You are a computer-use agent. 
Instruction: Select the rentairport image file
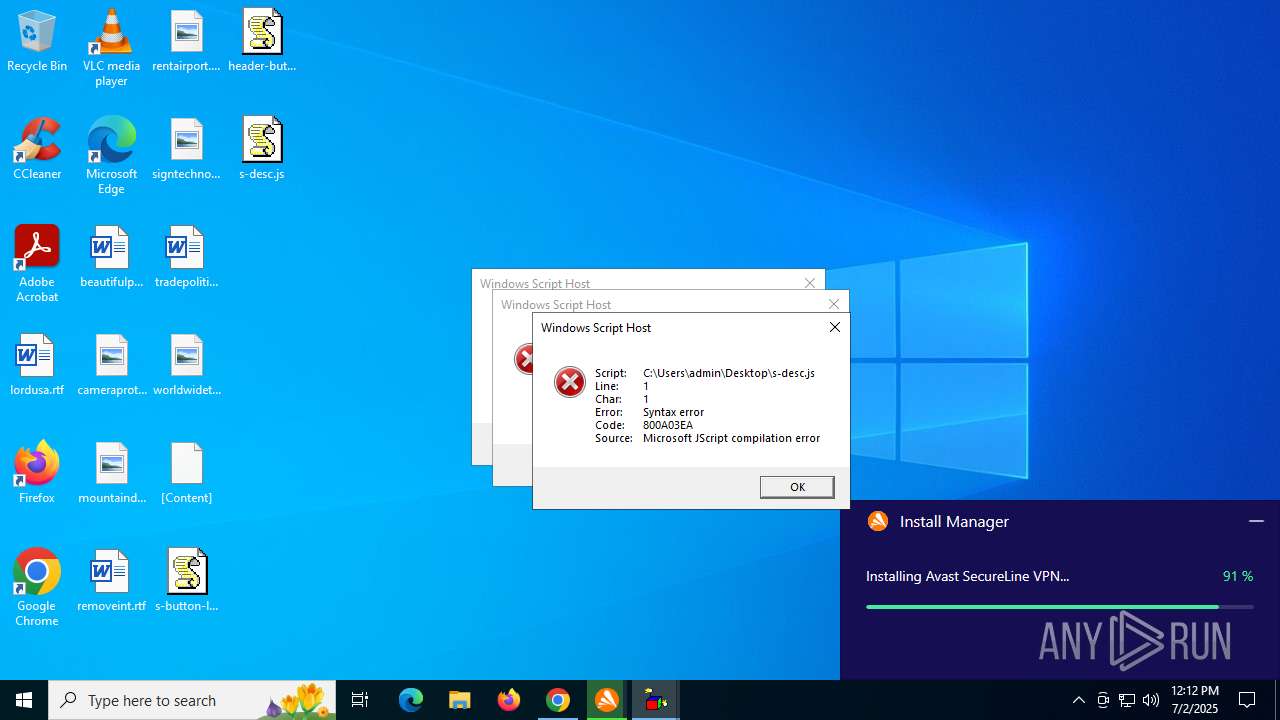point(186,41)
